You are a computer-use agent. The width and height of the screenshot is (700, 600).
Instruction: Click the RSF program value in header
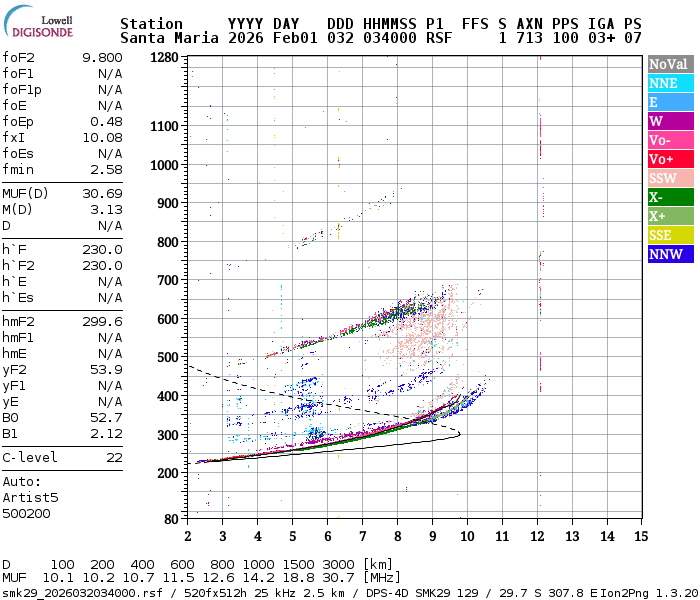coord(439,38)
